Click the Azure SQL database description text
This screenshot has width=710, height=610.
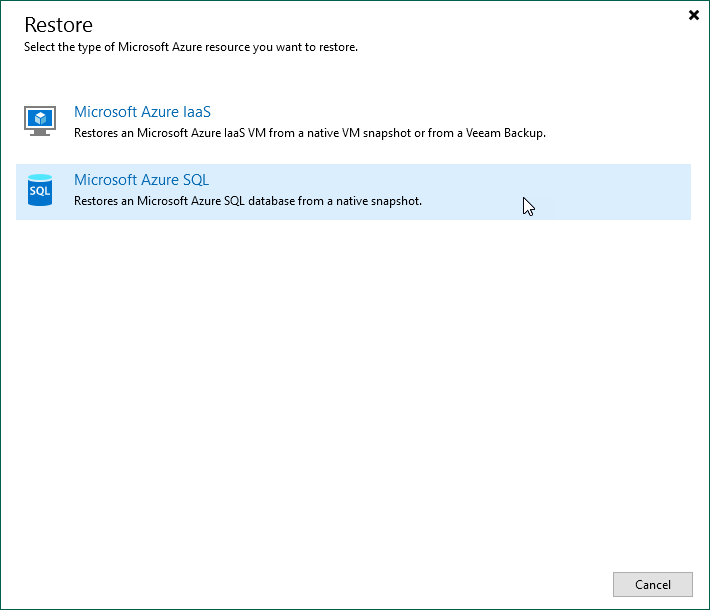tap(248, 201)
